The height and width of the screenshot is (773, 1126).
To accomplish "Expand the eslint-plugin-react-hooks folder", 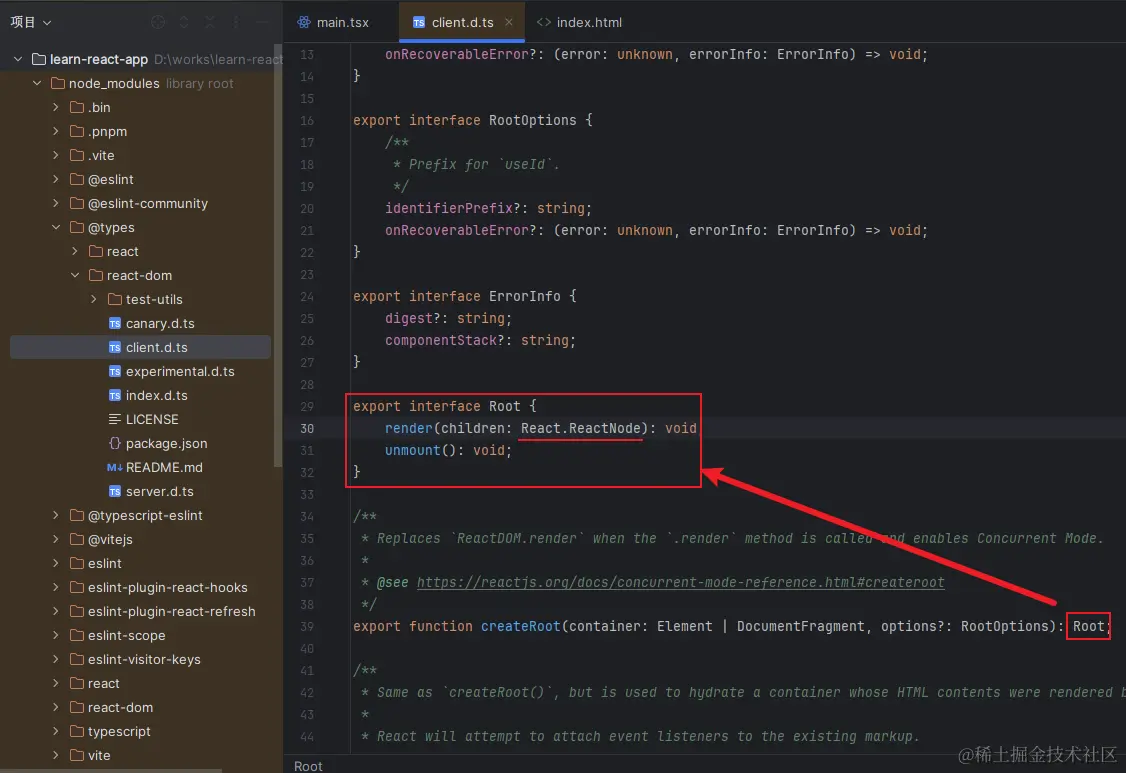I will tap(55, 587).
